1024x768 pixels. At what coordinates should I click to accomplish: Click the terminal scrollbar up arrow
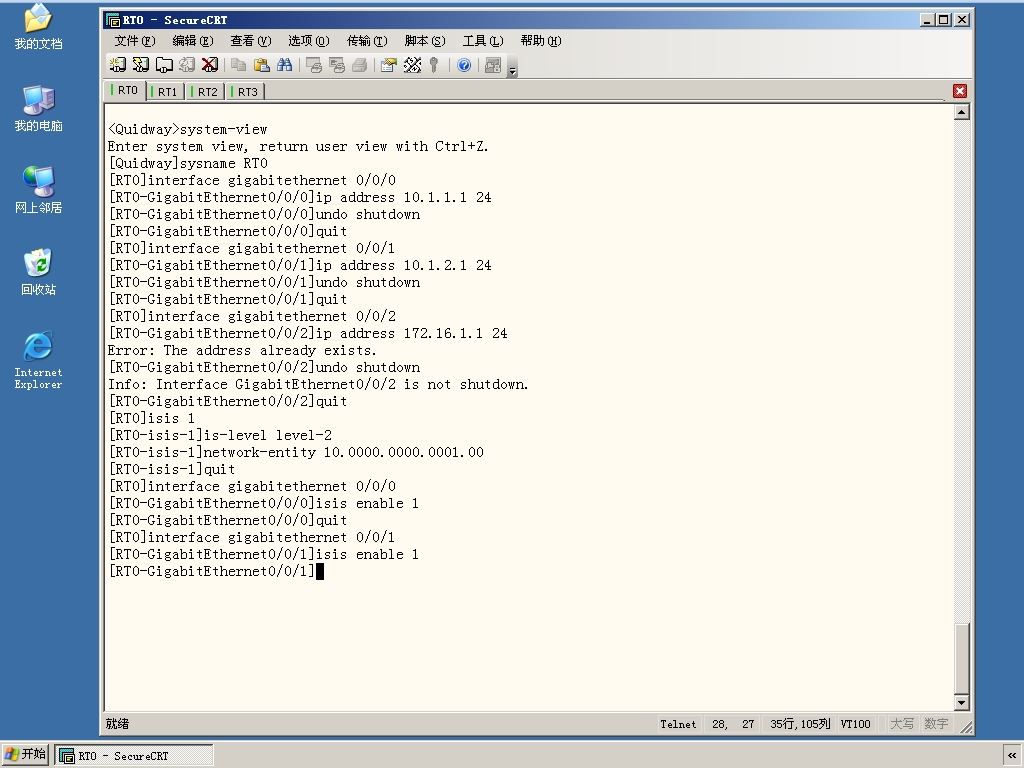[x=961, y=112]
